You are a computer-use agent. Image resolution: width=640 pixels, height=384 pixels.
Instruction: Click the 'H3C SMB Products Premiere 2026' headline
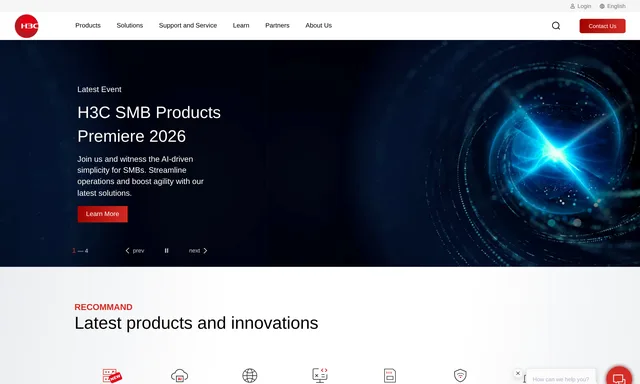[x=149, y=124]
